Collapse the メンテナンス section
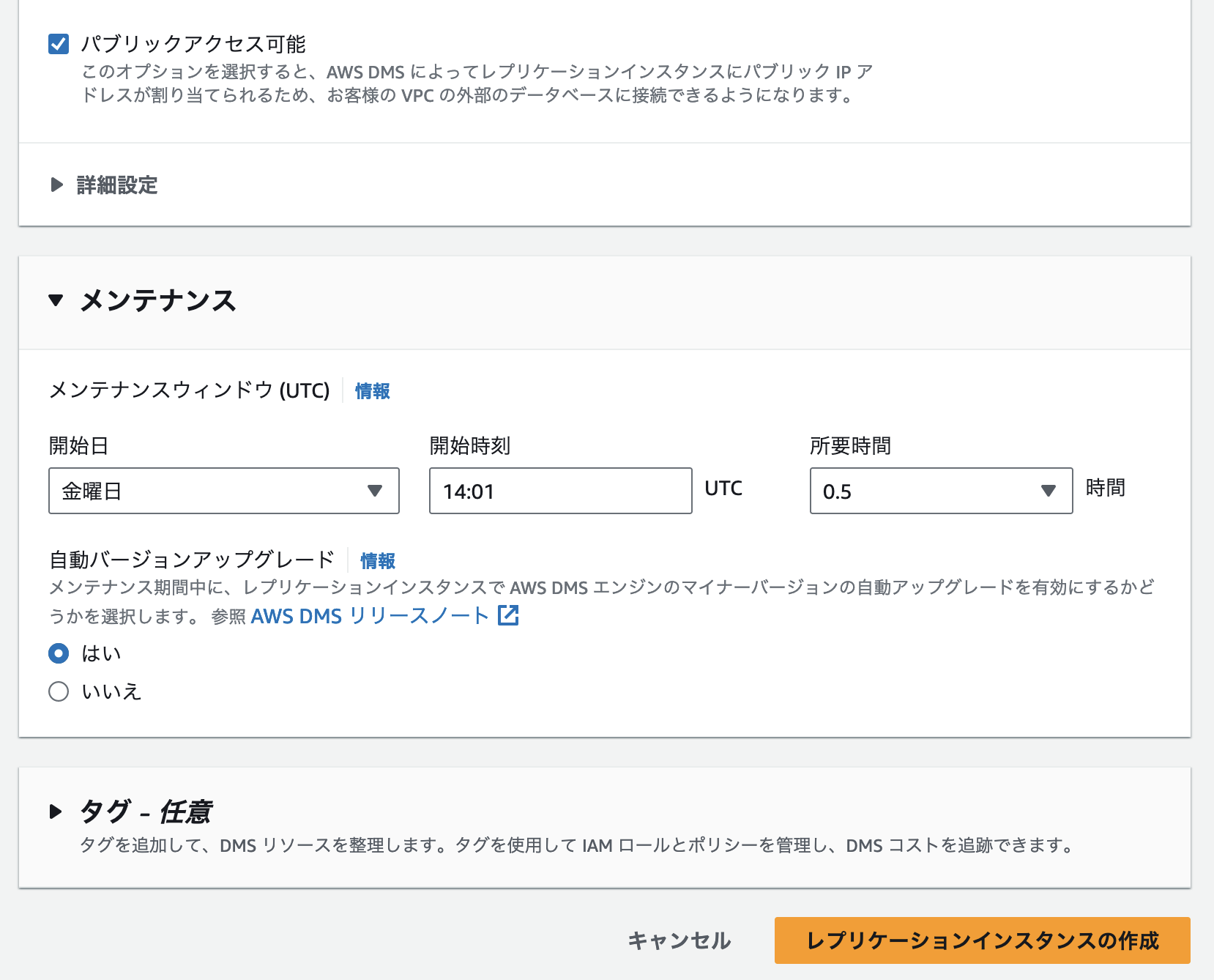 pyautogui.click(x=144, y=300)
